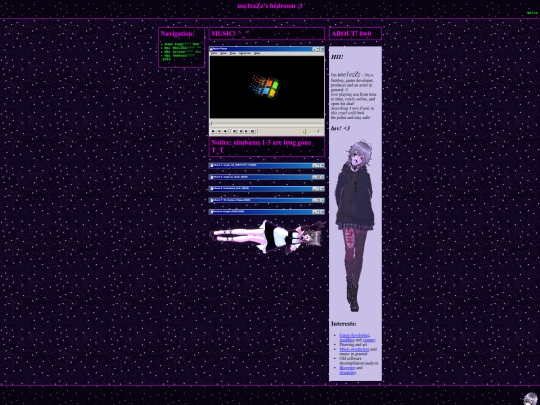Close the Album 4 angel_cult window
The image size is (540, 405).
(322, 166)
